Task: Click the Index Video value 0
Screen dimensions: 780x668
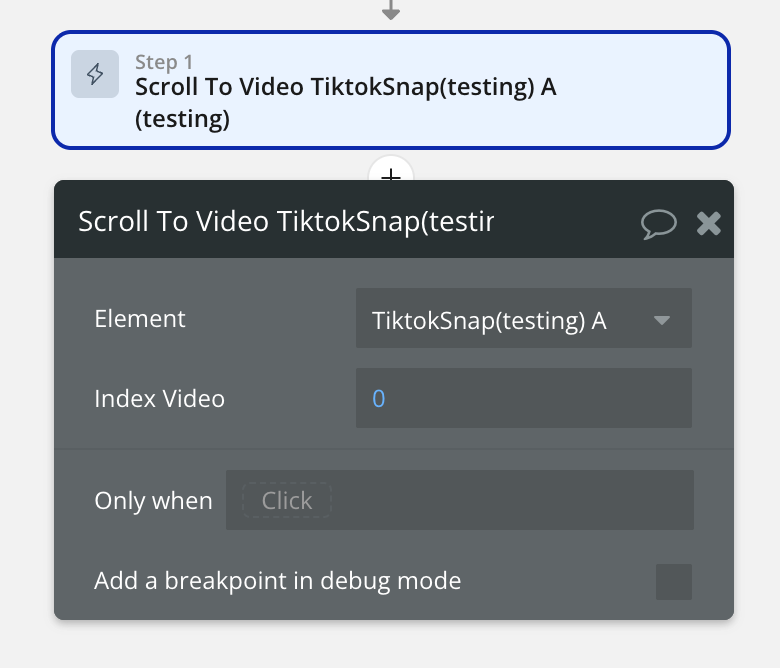Action: pyautogui.click(x=379, y=398)
